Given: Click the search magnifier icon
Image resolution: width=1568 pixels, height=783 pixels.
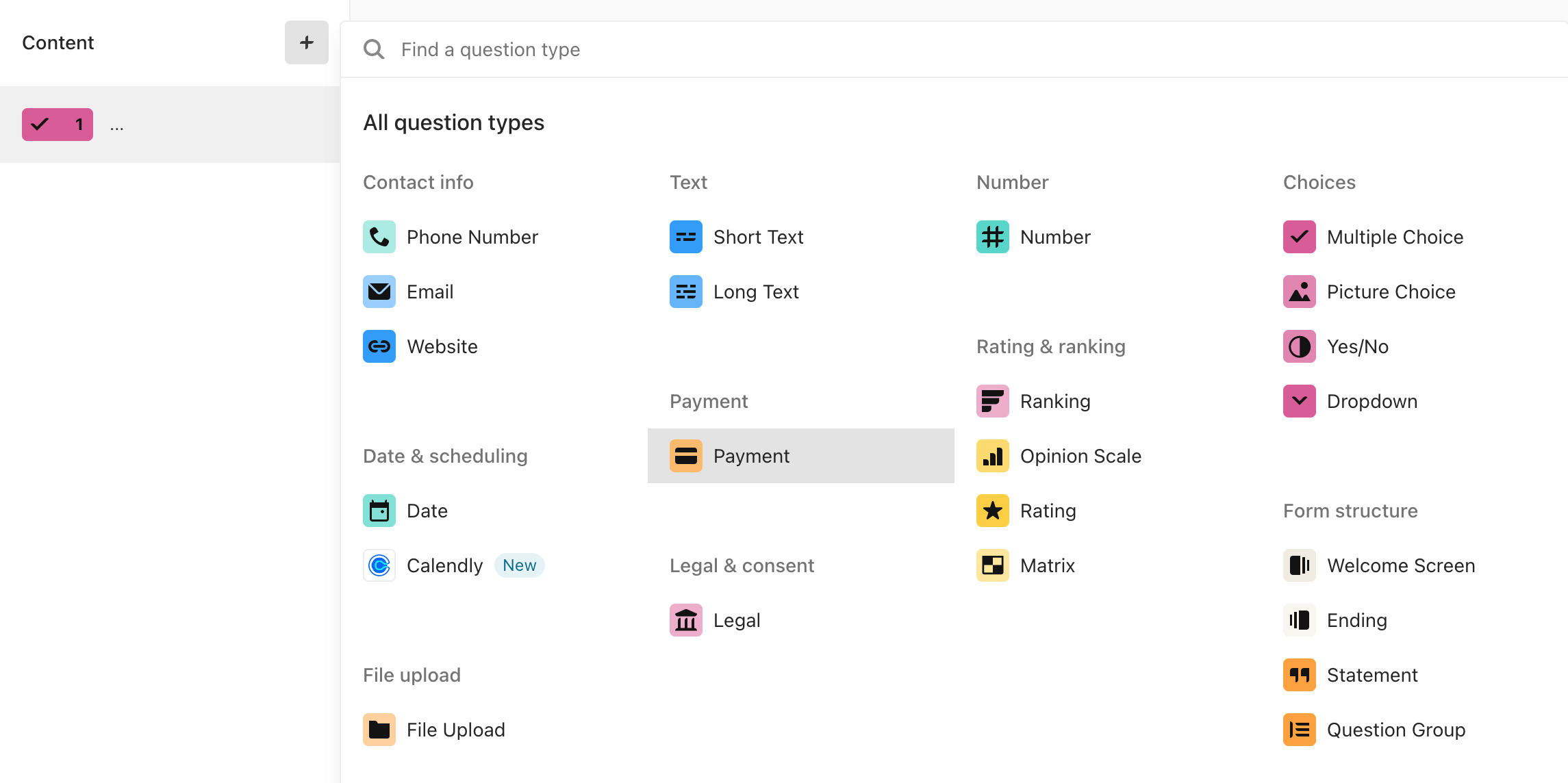Looking at the screenshot, I should pyautogui.click(x=374, y=49).
